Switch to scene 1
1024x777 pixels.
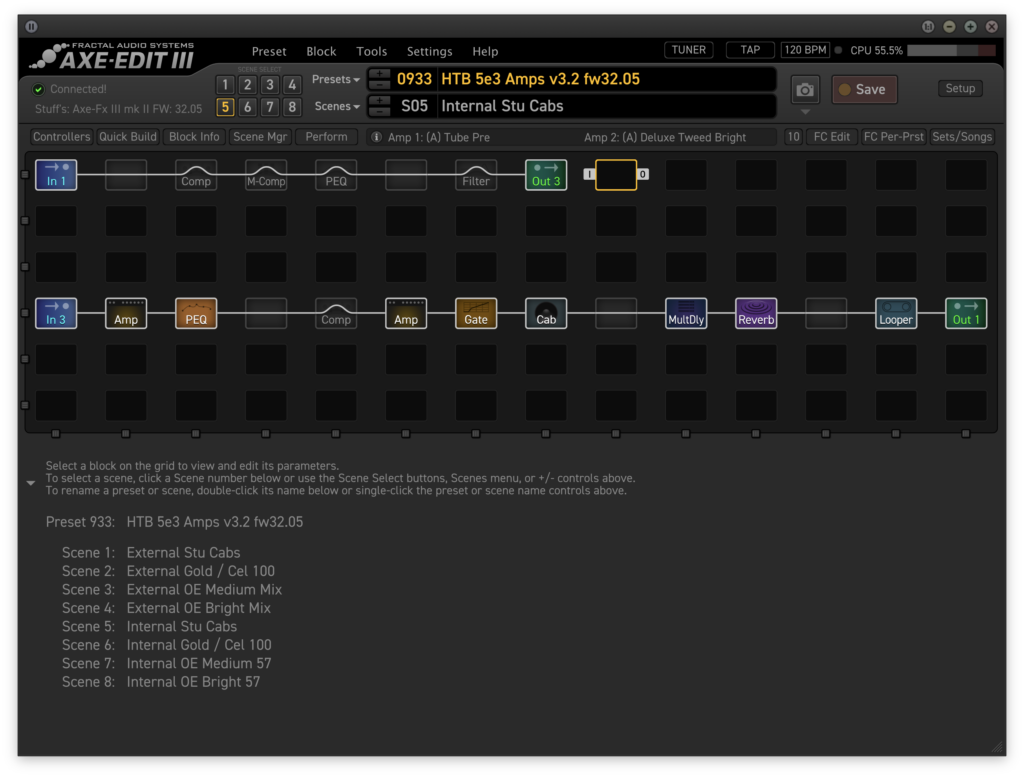point(225,85)
